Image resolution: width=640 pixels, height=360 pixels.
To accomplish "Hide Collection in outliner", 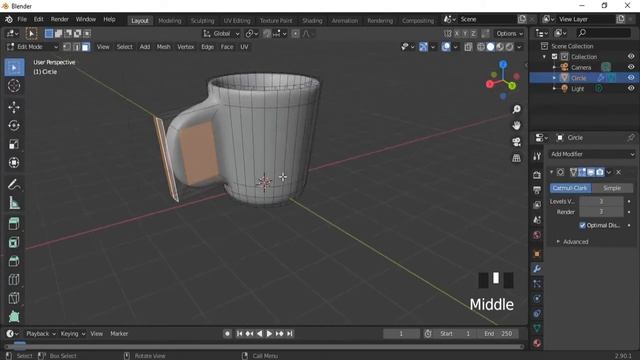I will click(x=631, y=56).
